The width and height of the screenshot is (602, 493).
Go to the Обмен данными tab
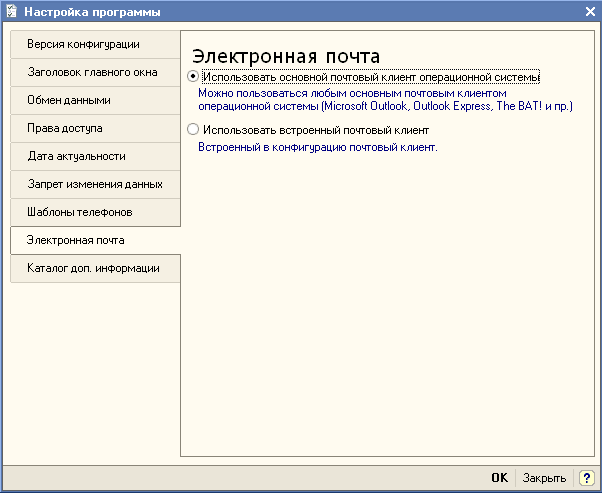95,101
